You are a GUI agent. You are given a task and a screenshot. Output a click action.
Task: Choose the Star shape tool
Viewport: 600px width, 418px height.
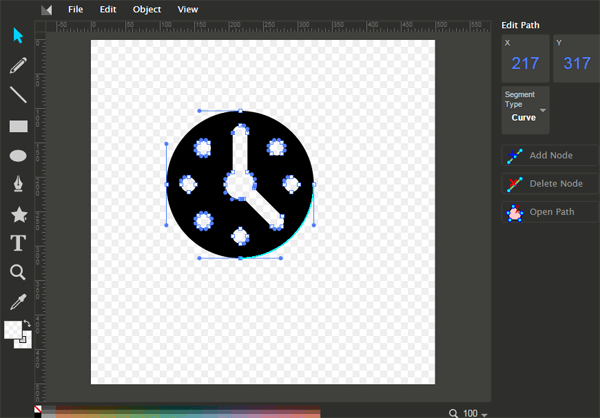click(x=18, y=214)
